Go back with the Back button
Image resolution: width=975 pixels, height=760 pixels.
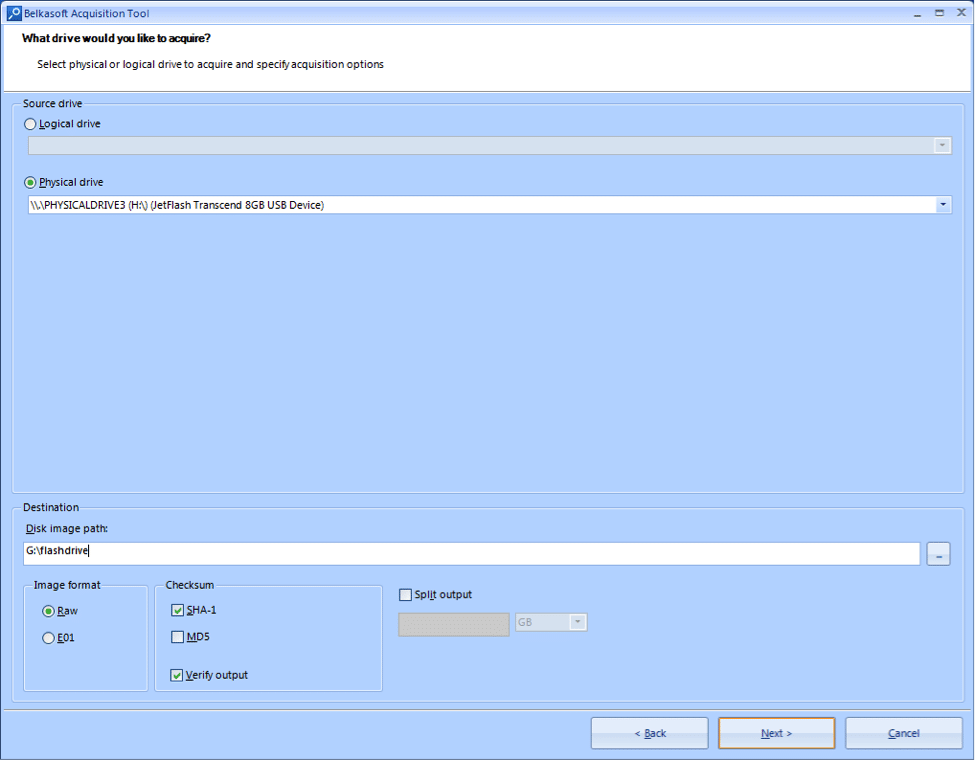tap(650, 733)
